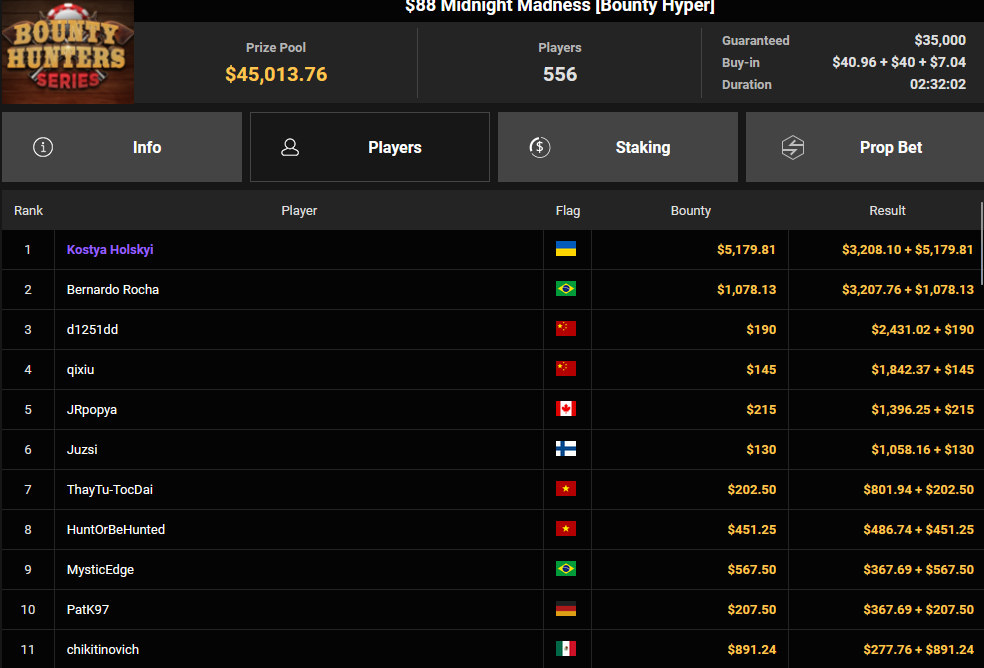984x668 pixels.
Task: Click Ukraine flag for Kostya Holskyi
Action: point(566,249)
